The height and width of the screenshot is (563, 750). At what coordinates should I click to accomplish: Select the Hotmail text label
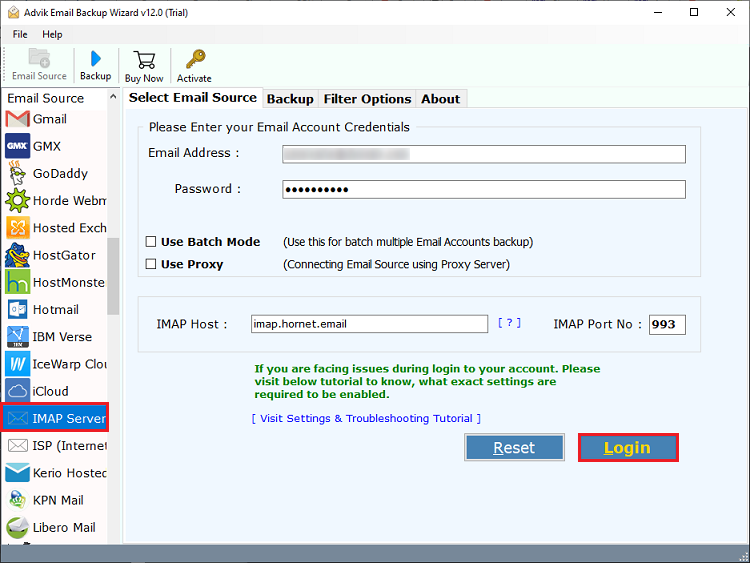tap(55, 309)
